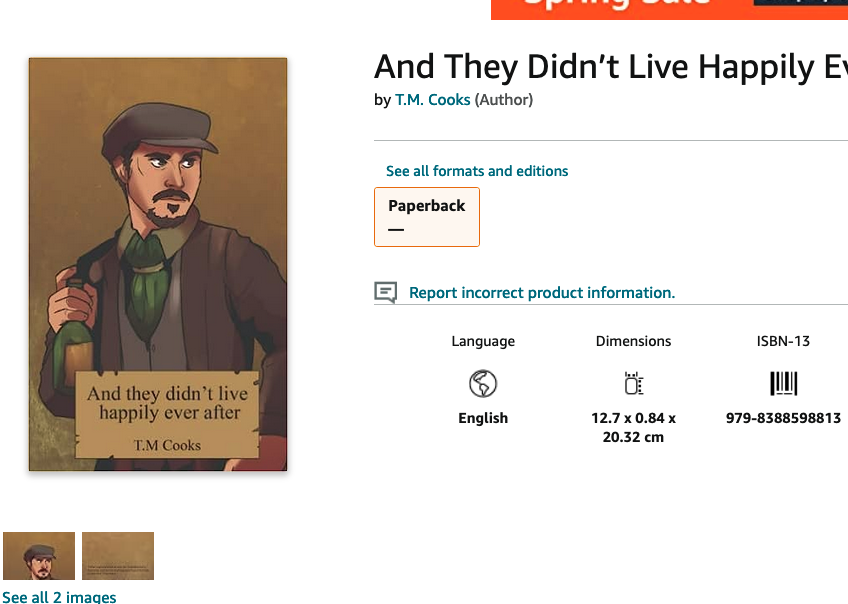
Task: Click Report incorrect product information link
Action: pos(542,293)
